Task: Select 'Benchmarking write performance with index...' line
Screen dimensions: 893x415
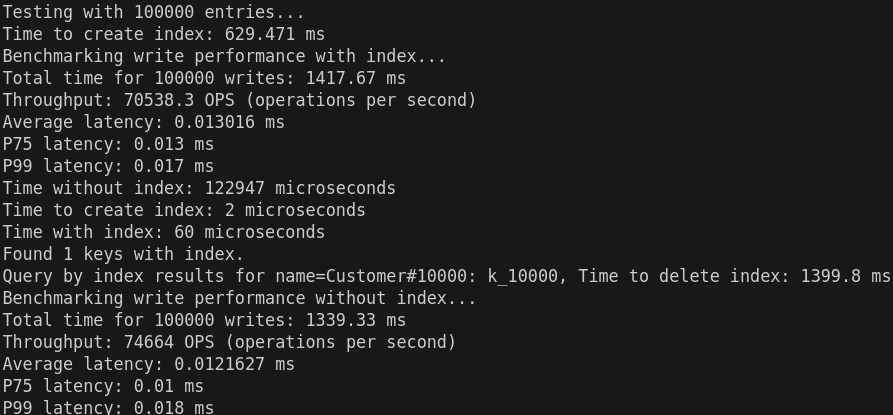Action: tap(224, 56)
